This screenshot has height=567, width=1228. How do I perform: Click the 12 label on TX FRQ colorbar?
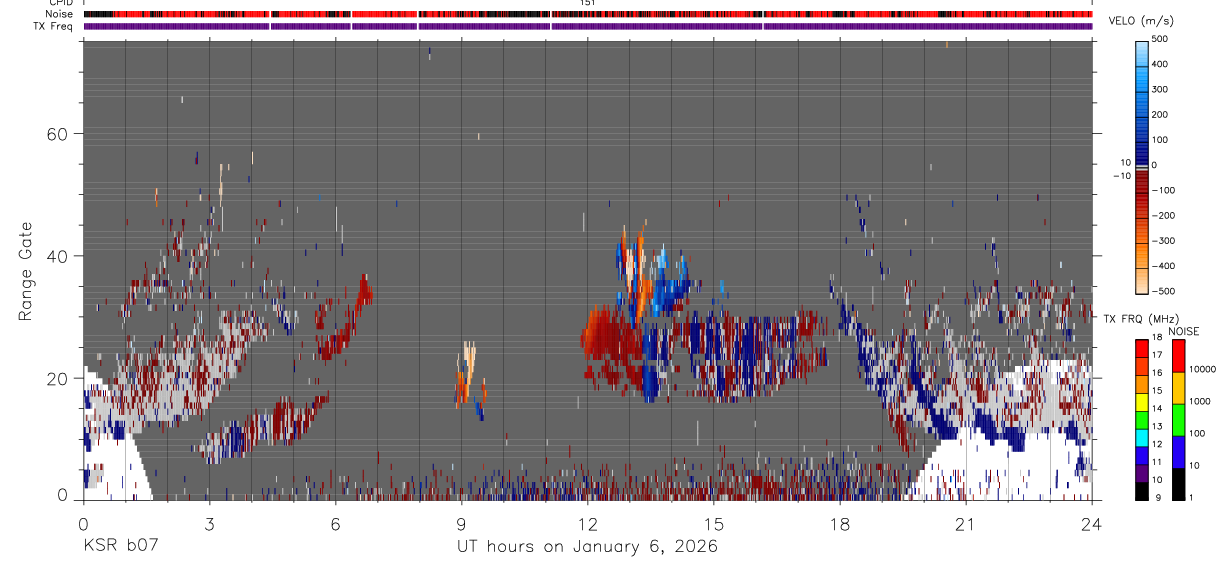[x=1159, y=445]
